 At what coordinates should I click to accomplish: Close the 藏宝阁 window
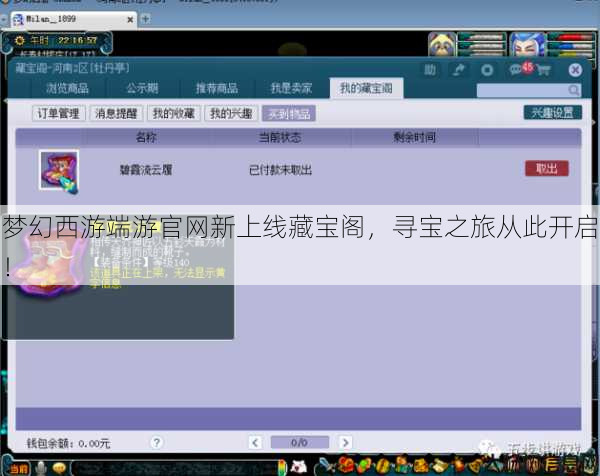575,70
